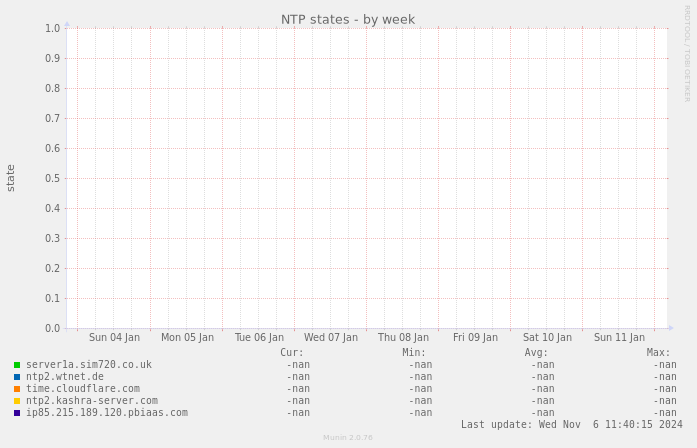
Task: Click the 1.0 y-axis value
Action: point(52,28)
